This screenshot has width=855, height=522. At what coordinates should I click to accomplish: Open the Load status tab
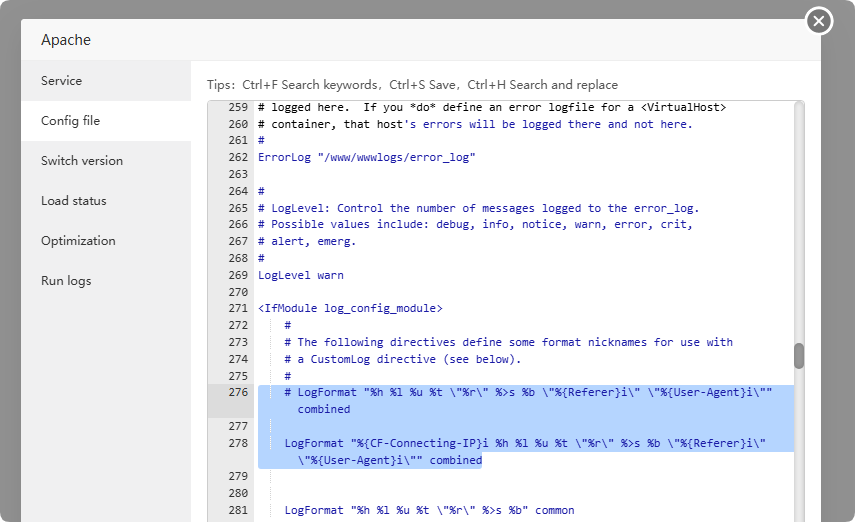coord(73,201)
